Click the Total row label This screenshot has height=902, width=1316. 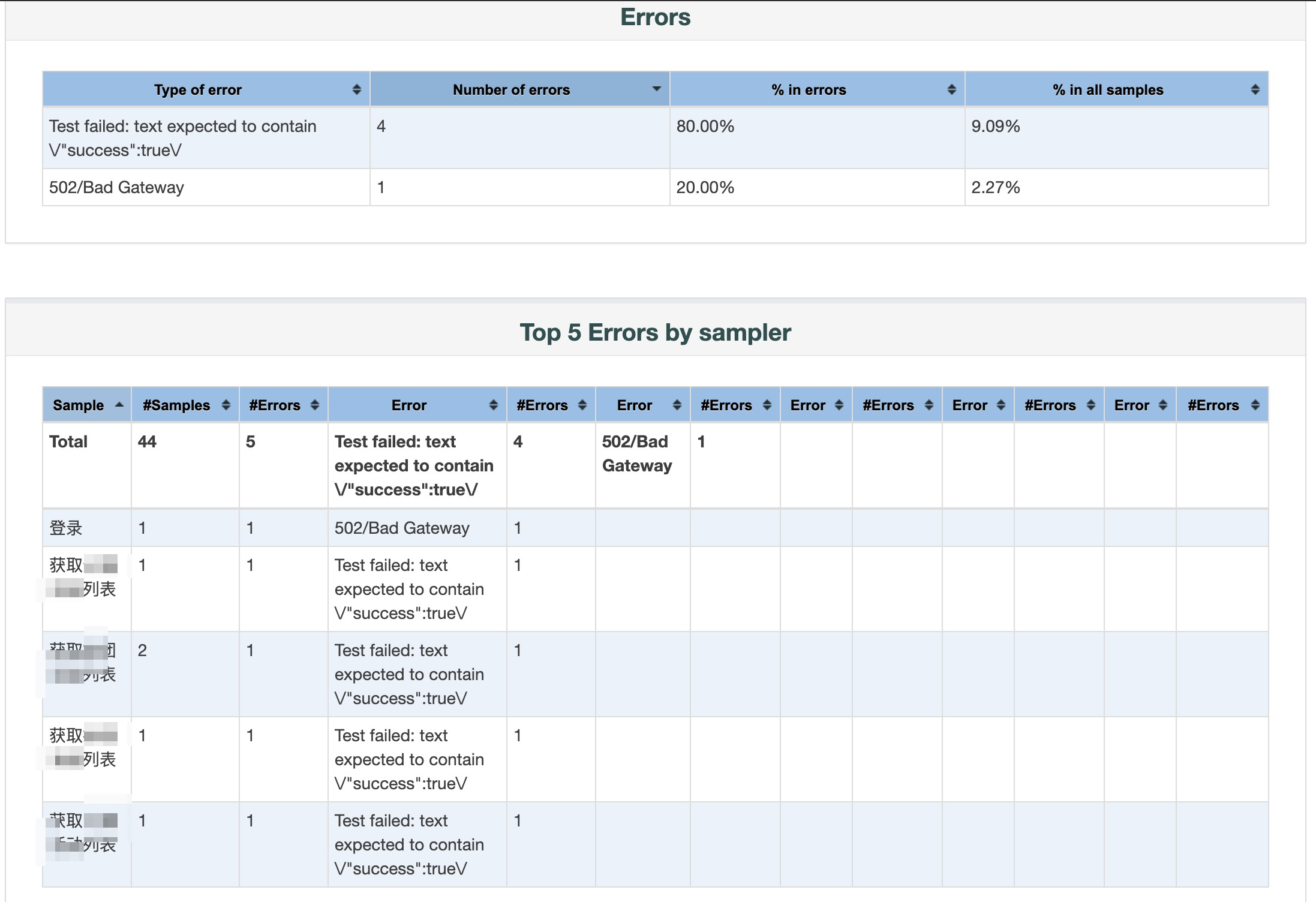68,442
